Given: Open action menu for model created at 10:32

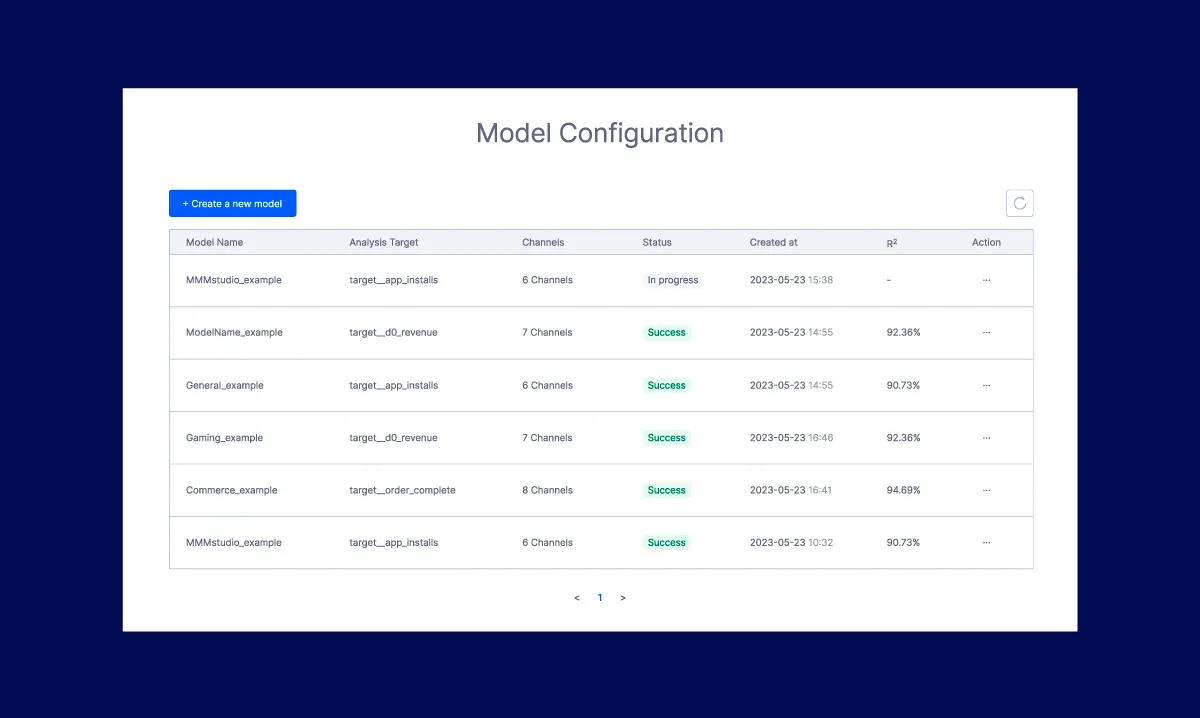Looking at the screenshot, I should coord(986,543).
